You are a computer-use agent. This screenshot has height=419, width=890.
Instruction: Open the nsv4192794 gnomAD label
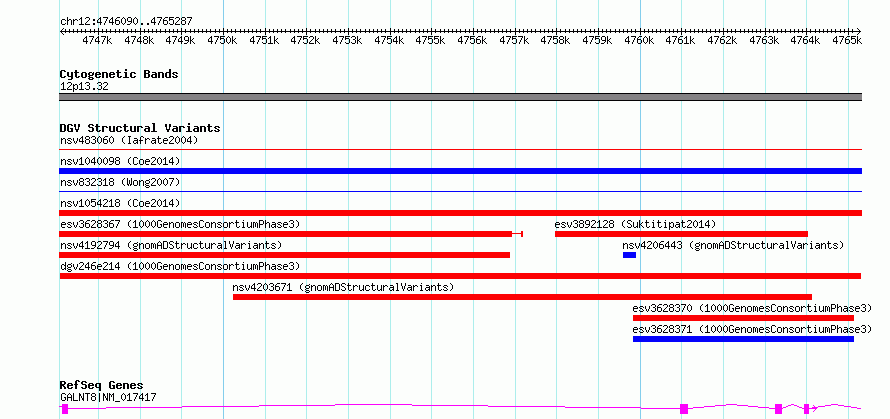(x=171, y=245)
